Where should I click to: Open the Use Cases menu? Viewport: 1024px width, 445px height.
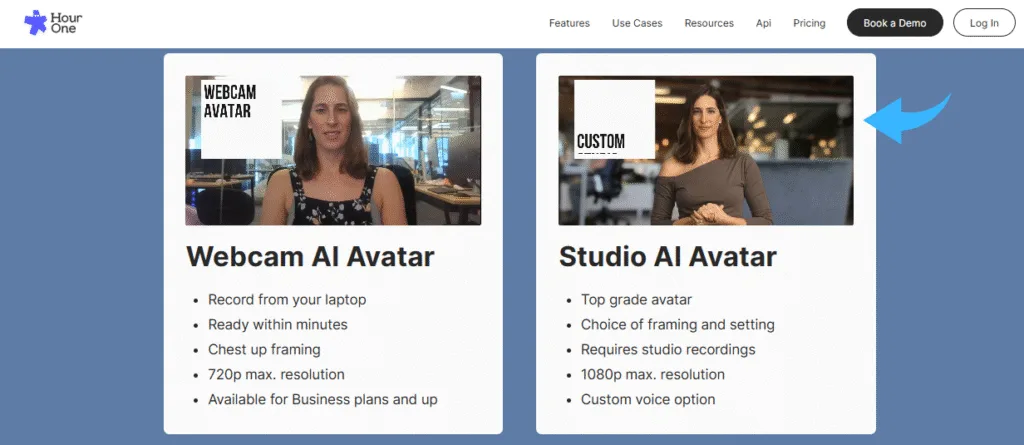click(x=637, y=23)
